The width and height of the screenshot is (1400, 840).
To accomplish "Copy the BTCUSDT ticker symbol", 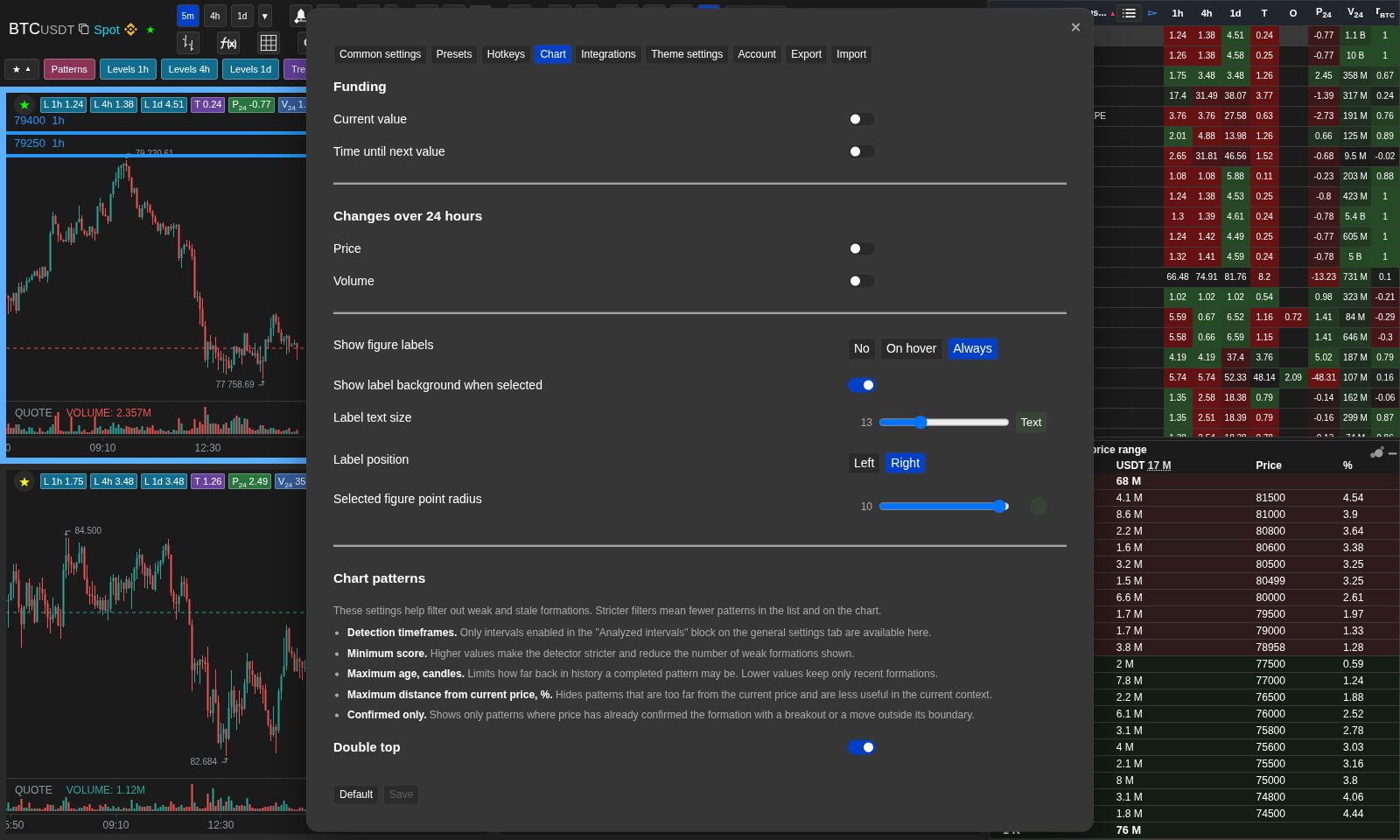I will (x=84, y=29).
